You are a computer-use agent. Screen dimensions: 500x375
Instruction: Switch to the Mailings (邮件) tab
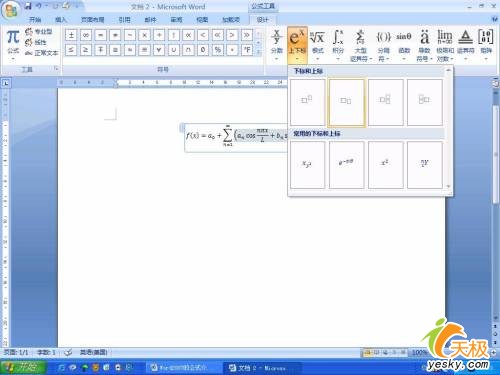tap(150, 20)
